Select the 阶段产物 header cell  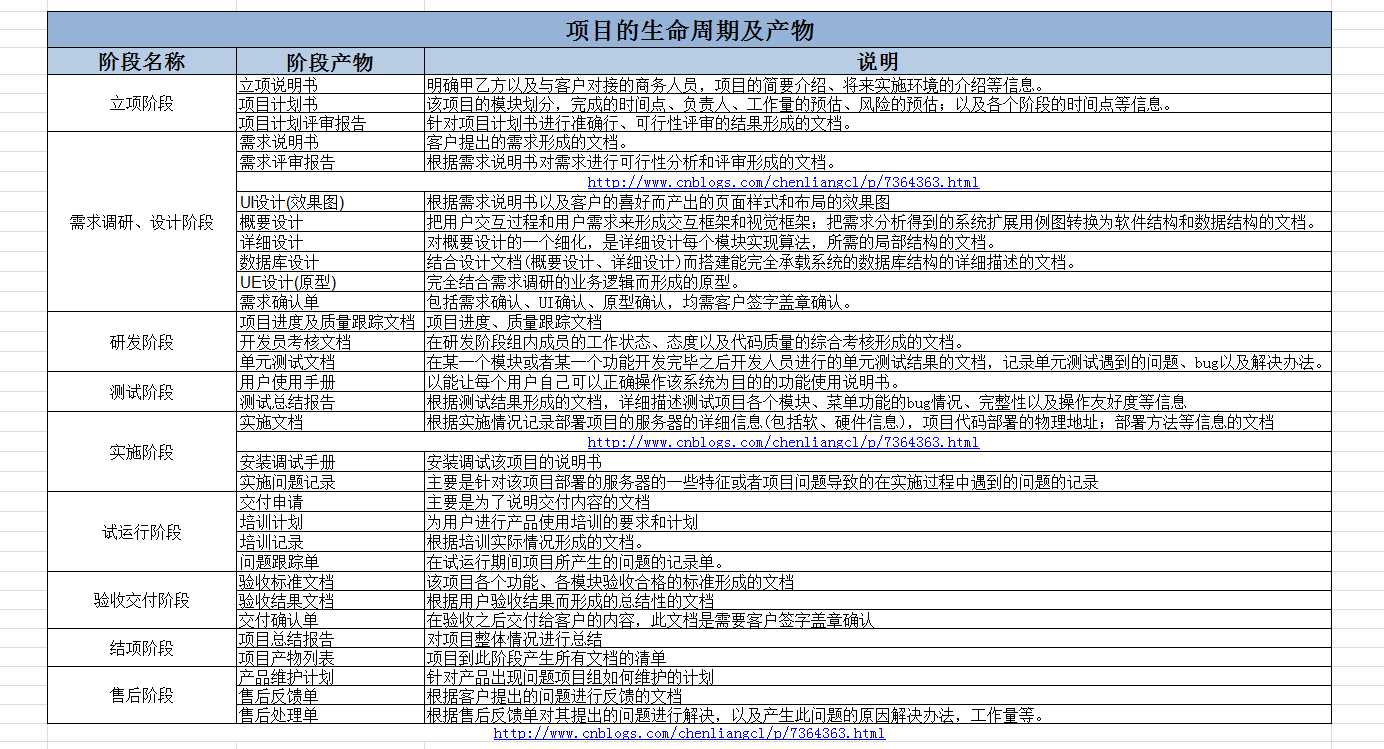[330, 61]
